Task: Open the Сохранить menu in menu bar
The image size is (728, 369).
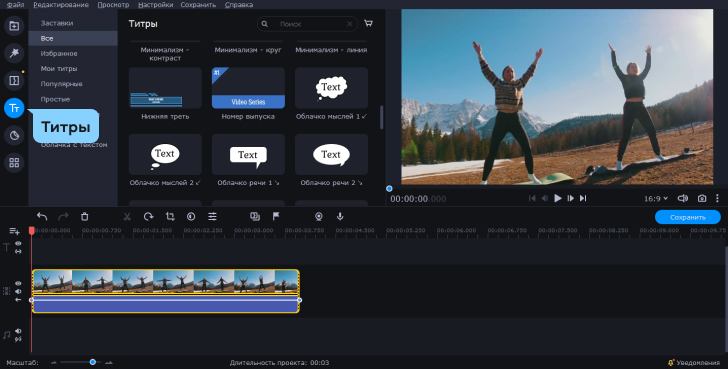Action: [198, 5]
